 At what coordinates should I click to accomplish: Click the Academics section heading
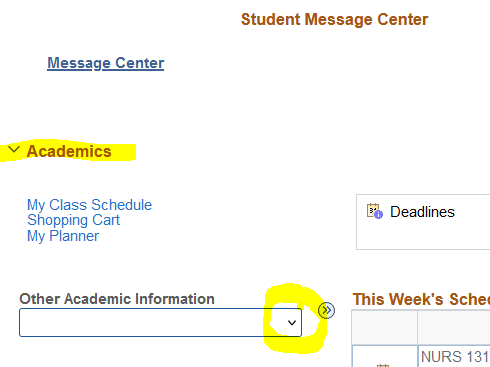pyautogui.click(x=69, y=151)
